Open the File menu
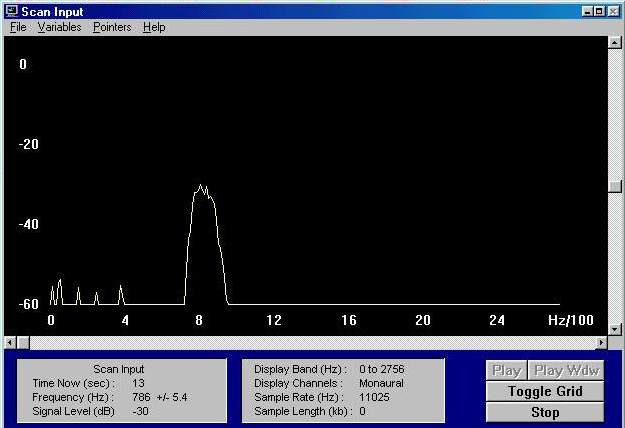Viewport: 625px width, 428px height. click(x=18, y=27)
